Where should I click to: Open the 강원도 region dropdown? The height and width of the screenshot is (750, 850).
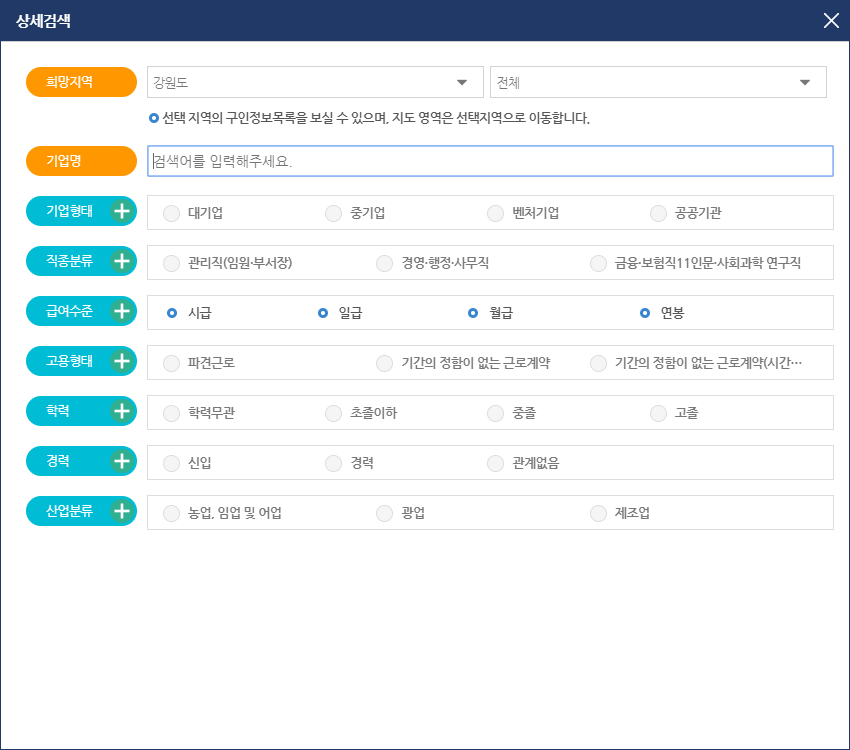(x=315, y=82)
